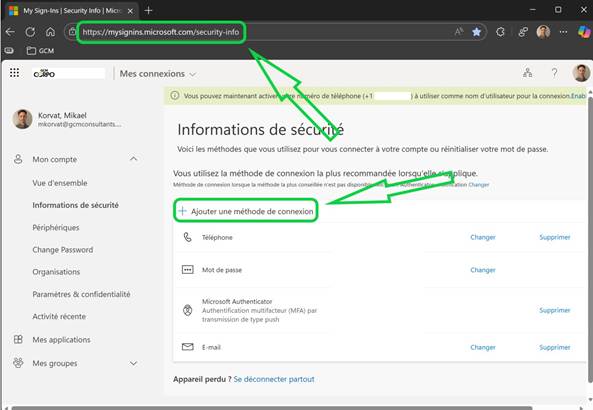This screenshot has width=593, height=410.
Task: Expand the Mes connexions dropdown
Action: tap(158, 74)
